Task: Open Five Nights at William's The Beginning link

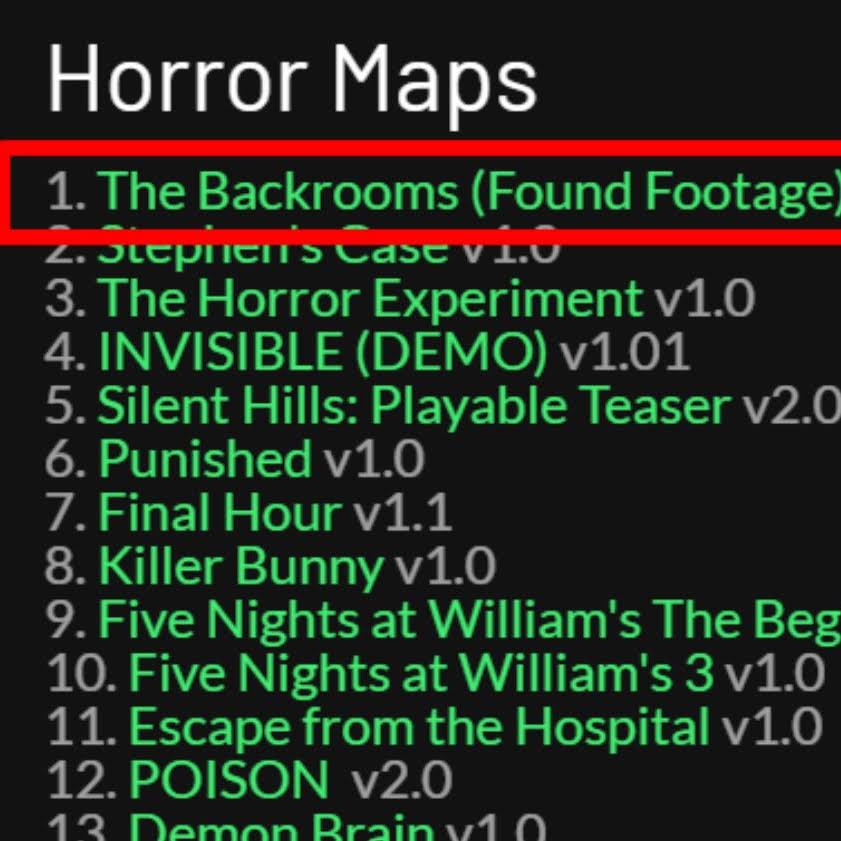Action: point(469,621)
